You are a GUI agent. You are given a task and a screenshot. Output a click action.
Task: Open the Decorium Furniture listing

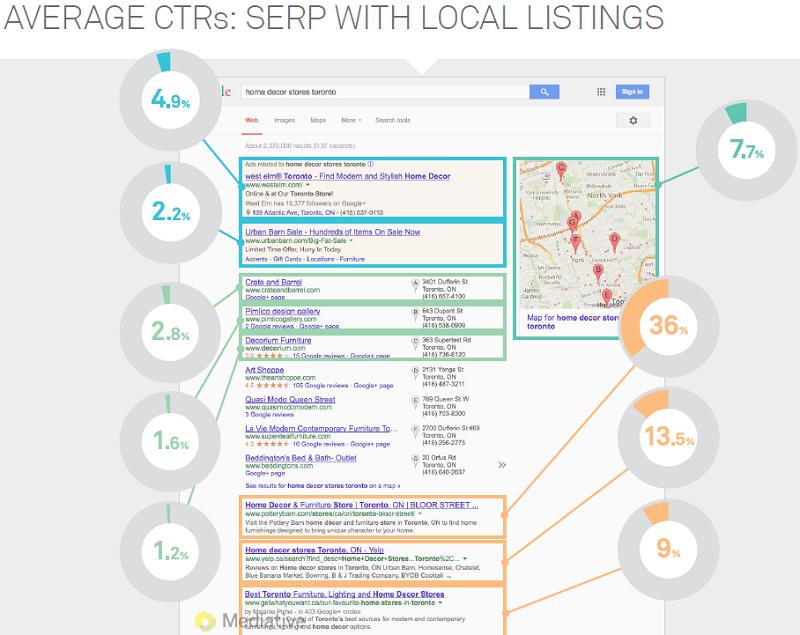tap(278, 340)
